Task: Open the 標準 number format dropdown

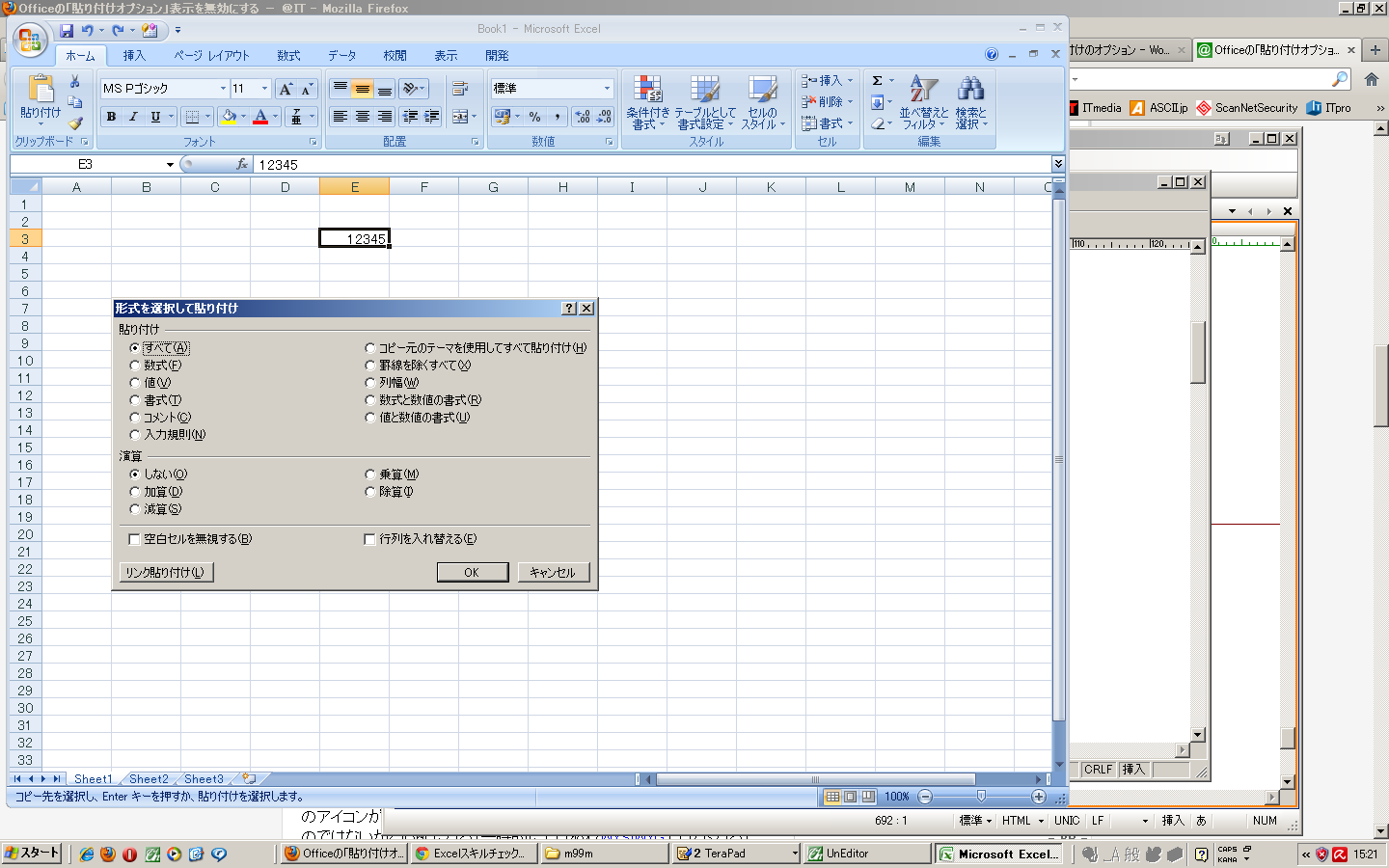Action: [607, 89]
